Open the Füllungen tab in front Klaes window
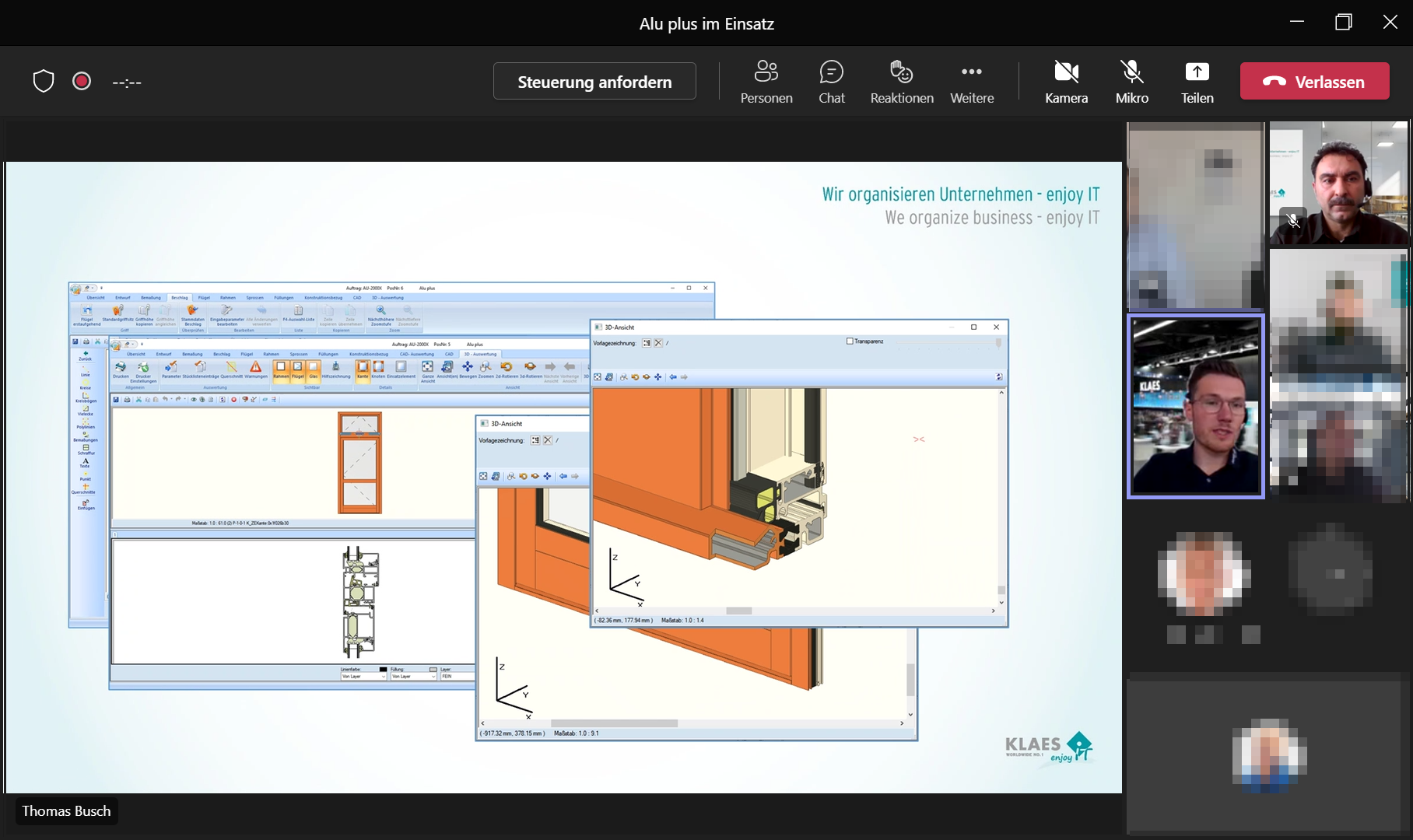Viewport: 1413px width, 840px height. (x=328, y=354)
